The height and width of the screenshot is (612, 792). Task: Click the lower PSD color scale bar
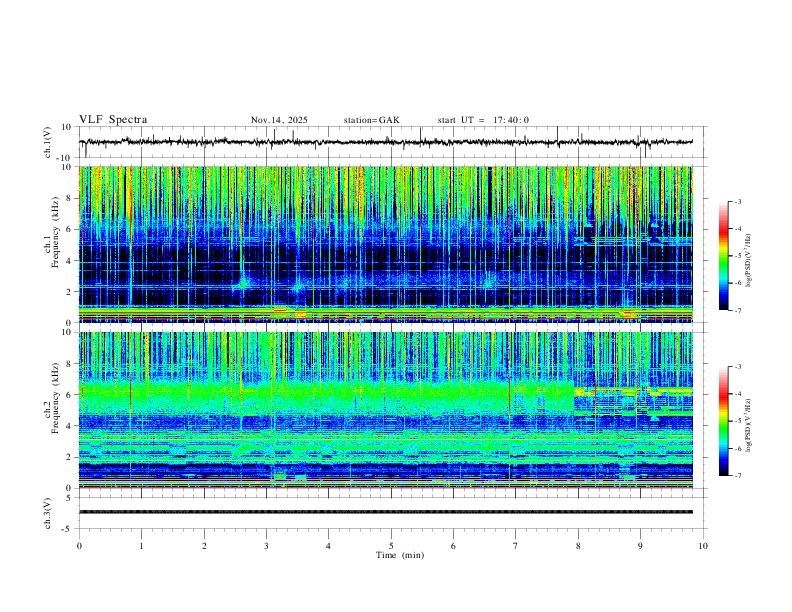click(x=724, y=421)
